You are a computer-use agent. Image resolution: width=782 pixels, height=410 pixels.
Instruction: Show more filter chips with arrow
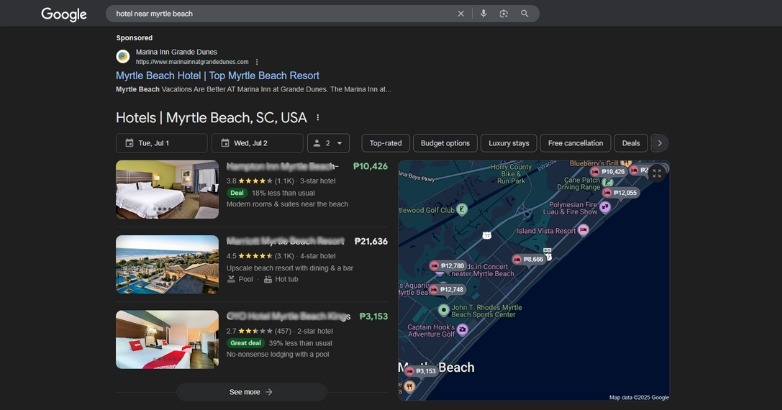[660, 143]
